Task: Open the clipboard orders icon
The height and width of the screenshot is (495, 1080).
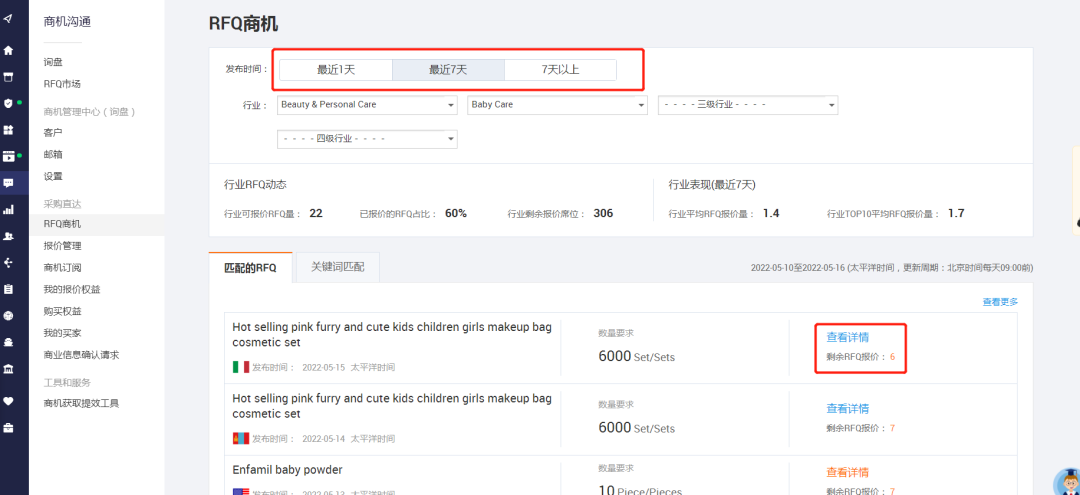Action: pos(8,289)
